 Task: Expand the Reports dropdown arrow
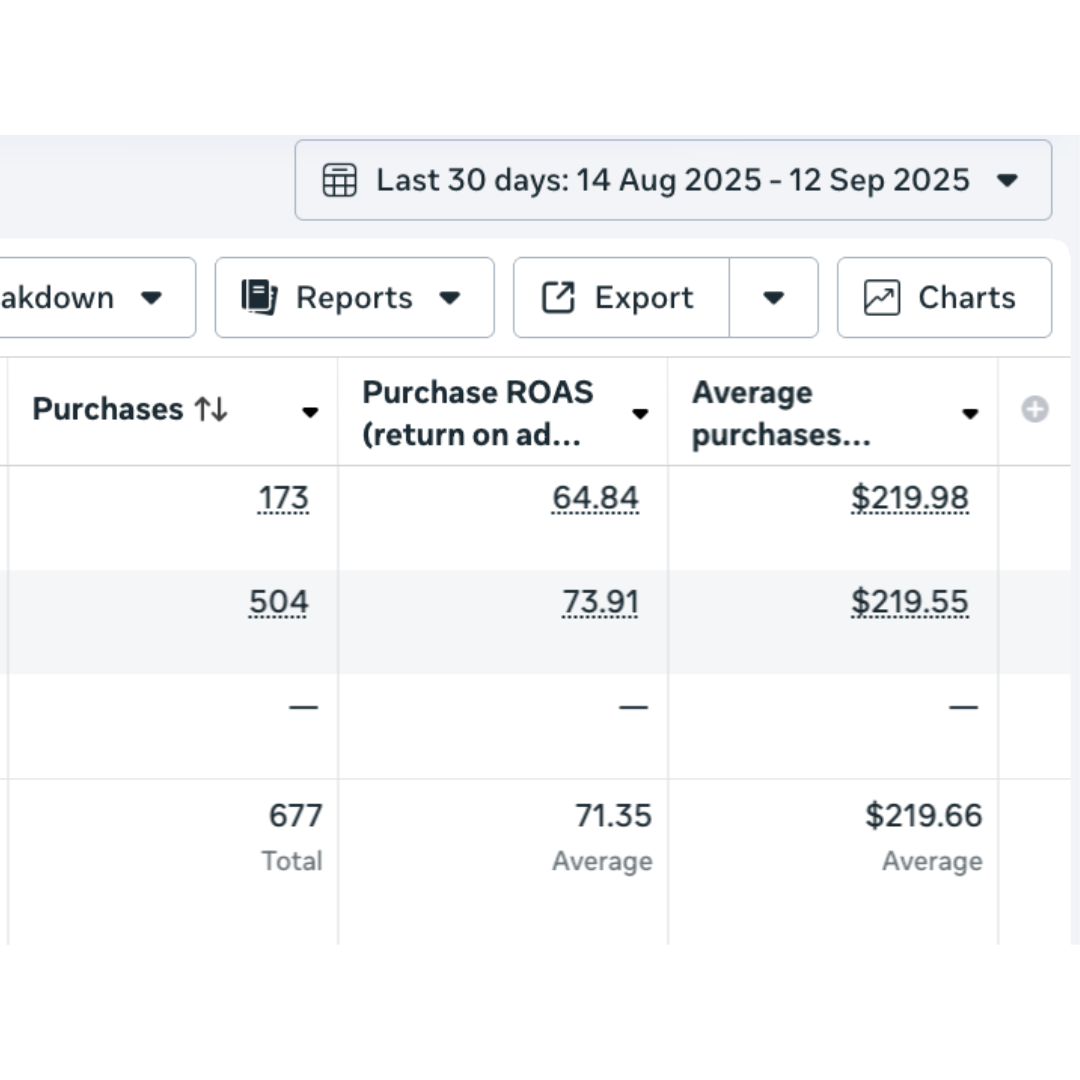[450, 298]
